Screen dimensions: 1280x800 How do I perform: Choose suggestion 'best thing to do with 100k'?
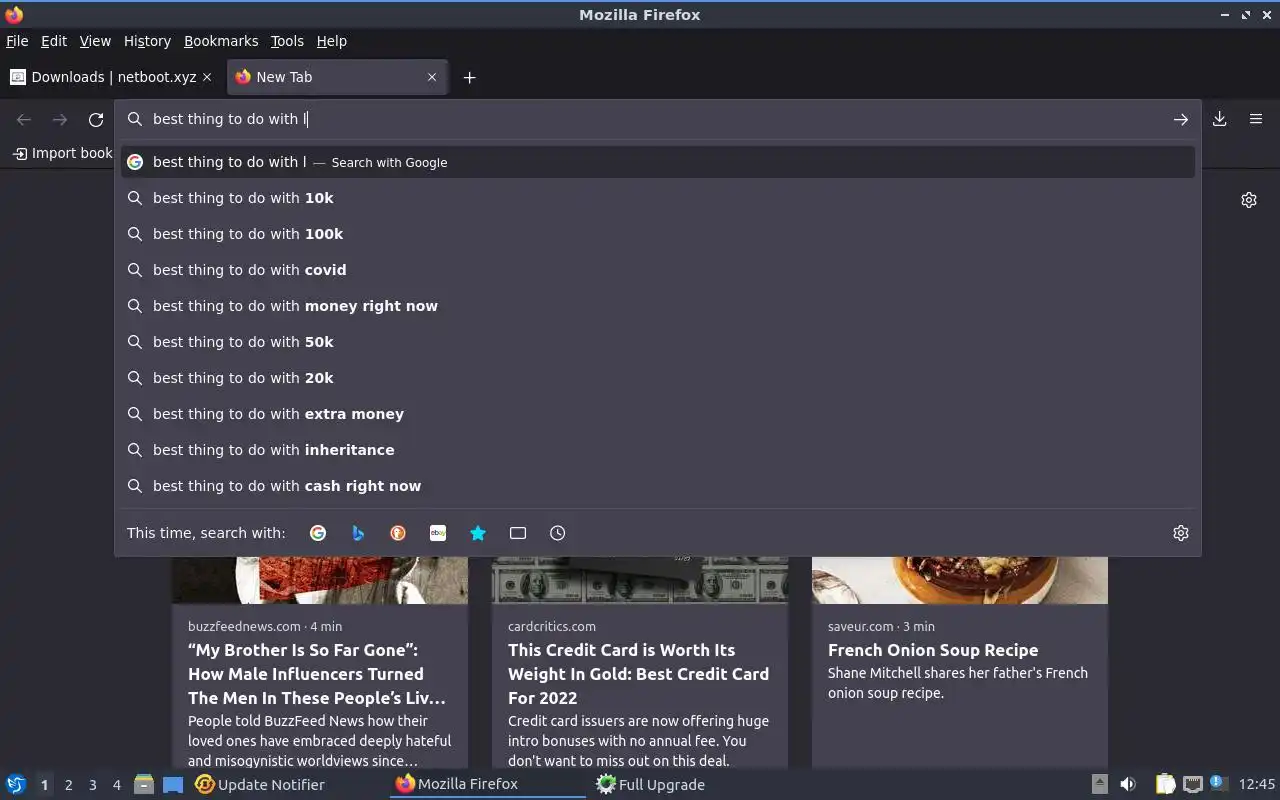coord(658,234)
